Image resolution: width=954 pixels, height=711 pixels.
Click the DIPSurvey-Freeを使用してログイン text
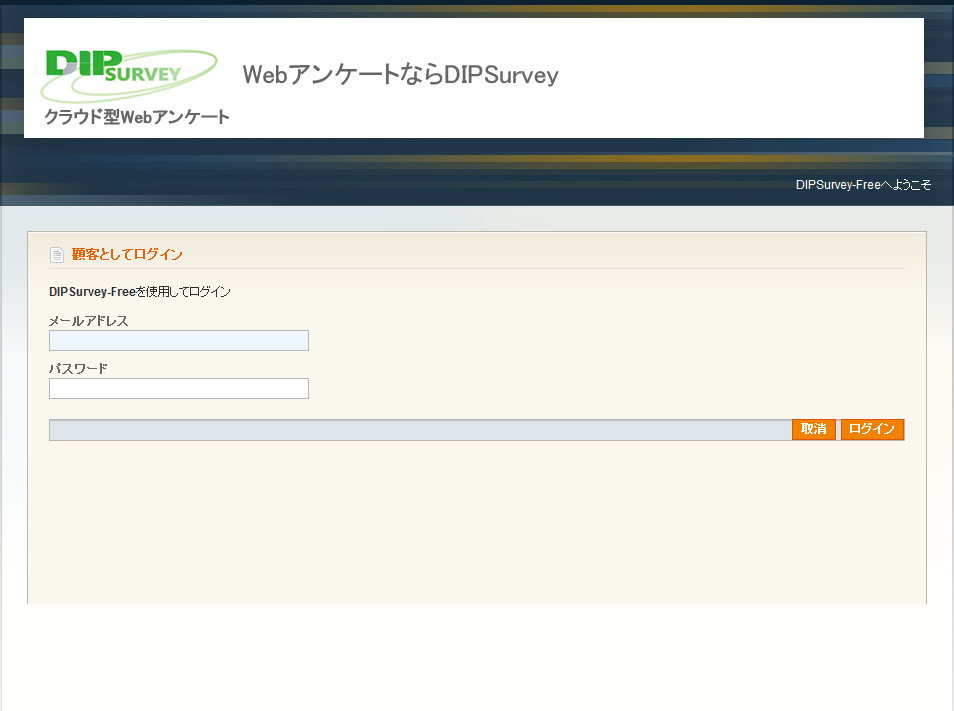(140, 292)
